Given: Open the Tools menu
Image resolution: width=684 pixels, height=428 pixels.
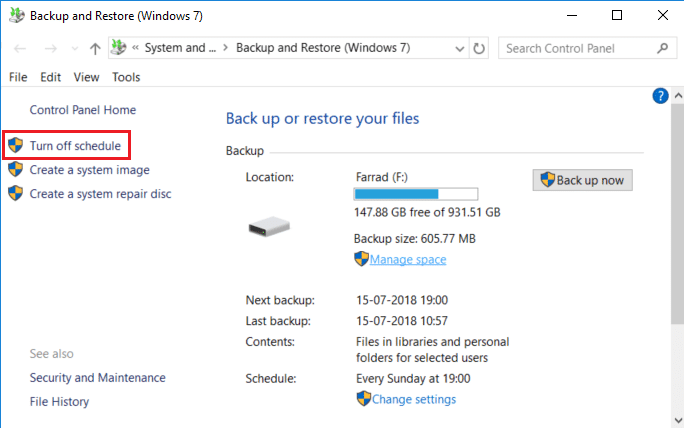Looking at the screenshot, I should pyautogui.click(x=126, y=77).
